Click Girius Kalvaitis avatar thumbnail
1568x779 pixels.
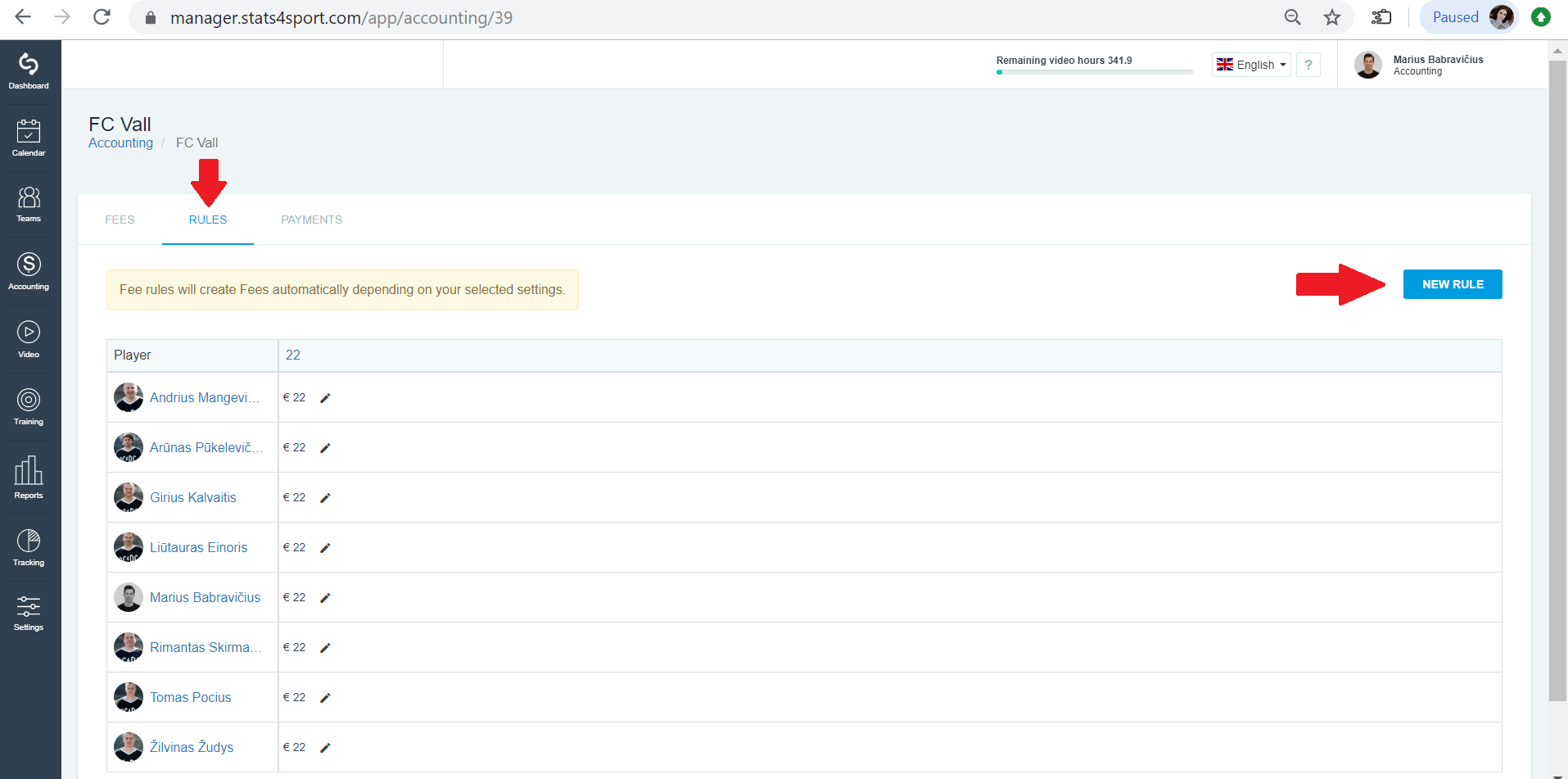tap(129, 497)
